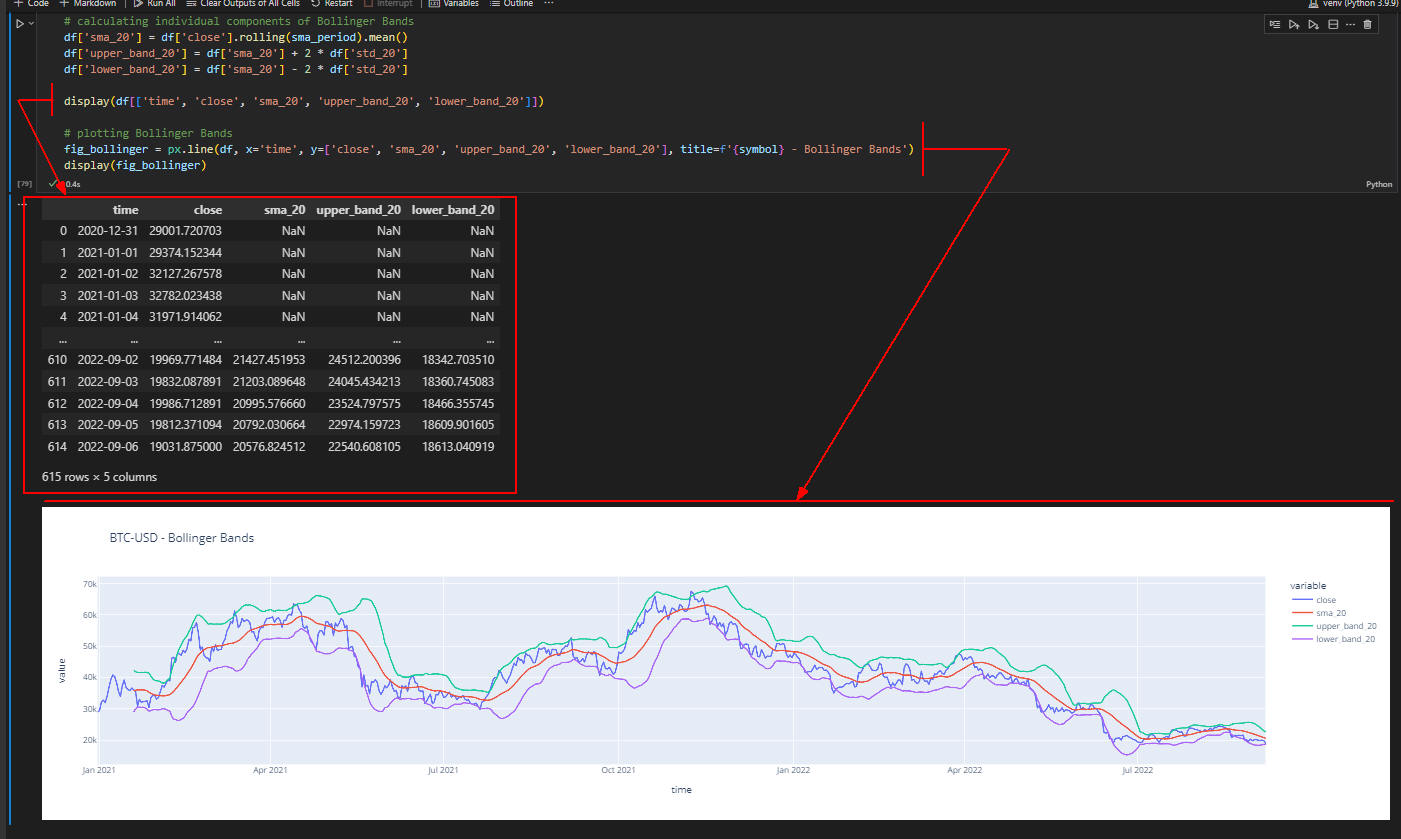Click the '70k' y-axis tick label

[x=90, y=583]
